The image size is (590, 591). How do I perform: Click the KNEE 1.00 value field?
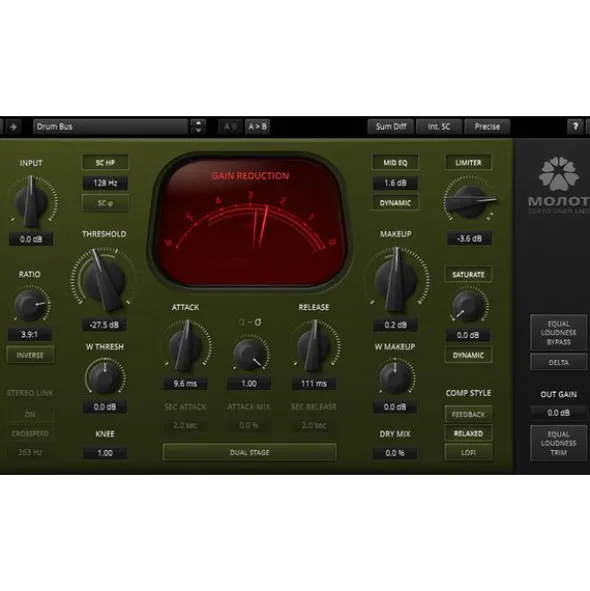click(105, 453)
